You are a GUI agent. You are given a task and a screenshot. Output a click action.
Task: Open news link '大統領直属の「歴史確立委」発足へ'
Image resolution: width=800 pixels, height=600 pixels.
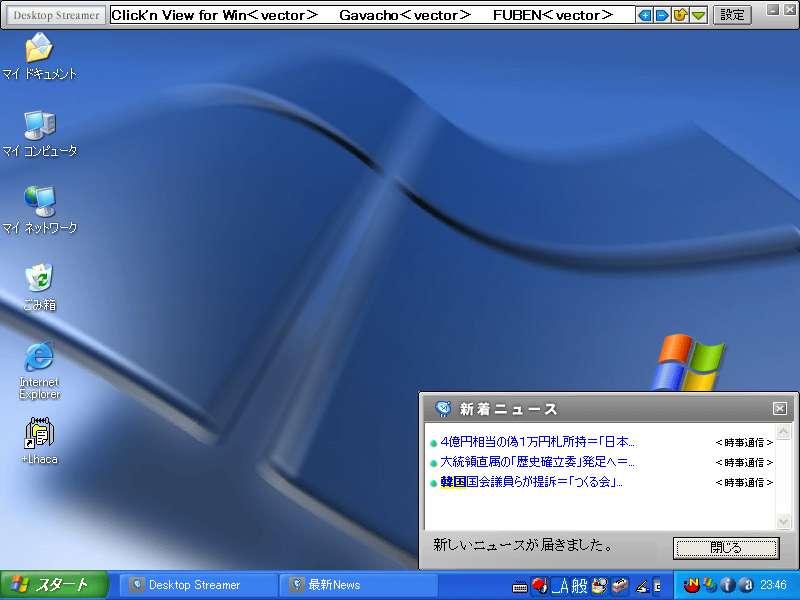(x=537, y=462)
